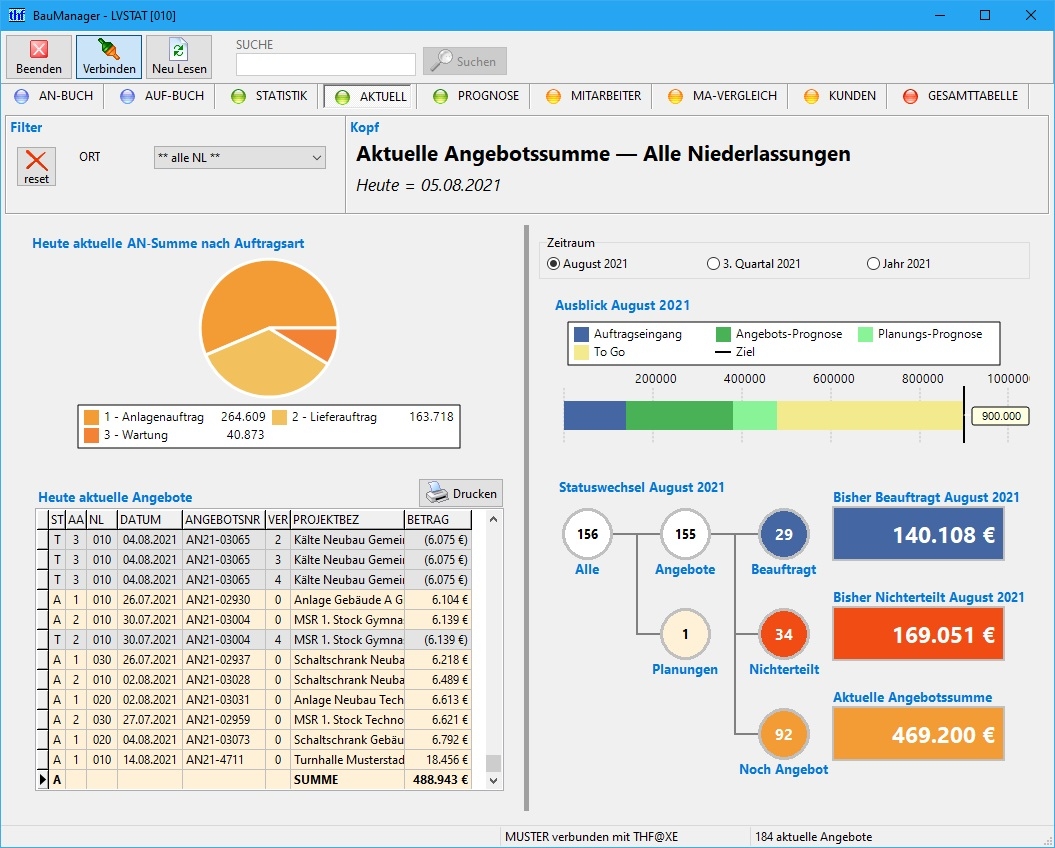Image resolution: width=1055 pixels, height=848 pixels.
Task: Click the 2 - Lieferauftrag legend swatch
Action: 279,417
